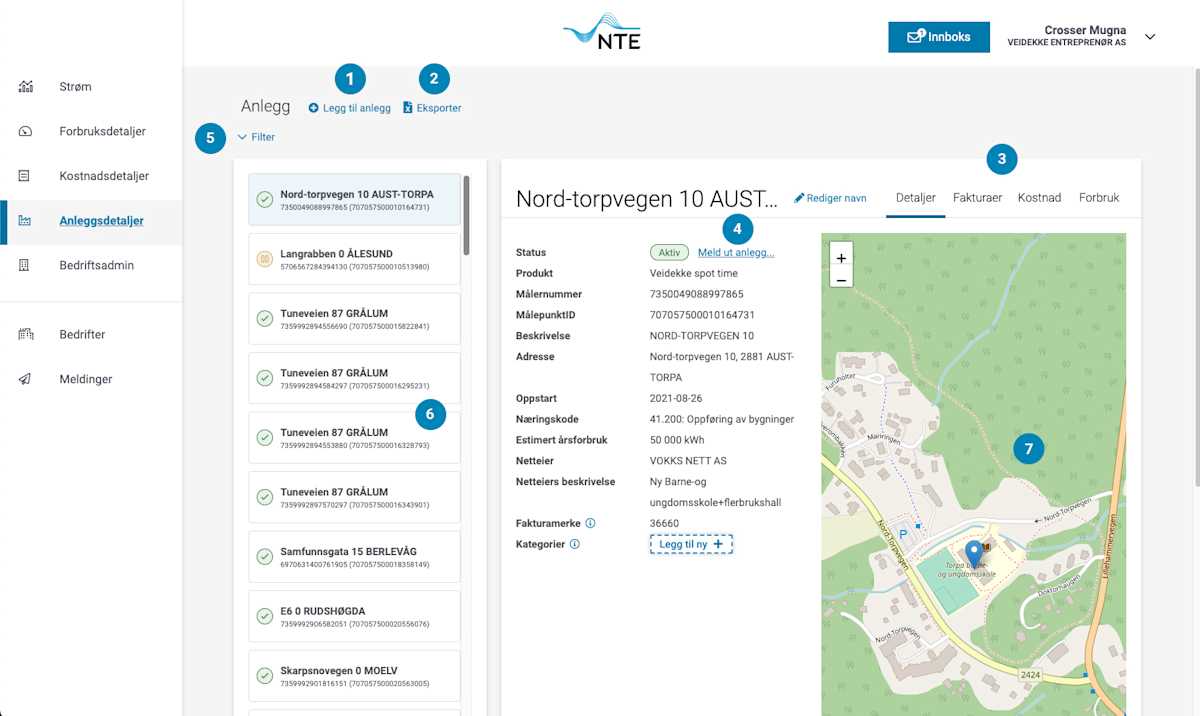Click the Eksporter link
The height and width of the screenshot is (716, 1200).
432,108
